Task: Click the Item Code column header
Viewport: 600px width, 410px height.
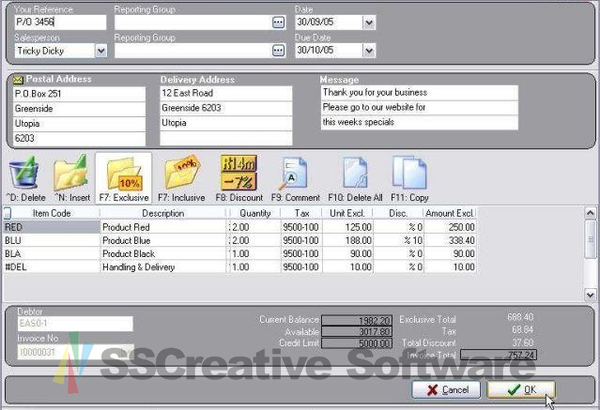Action: (x=52, y=213)
